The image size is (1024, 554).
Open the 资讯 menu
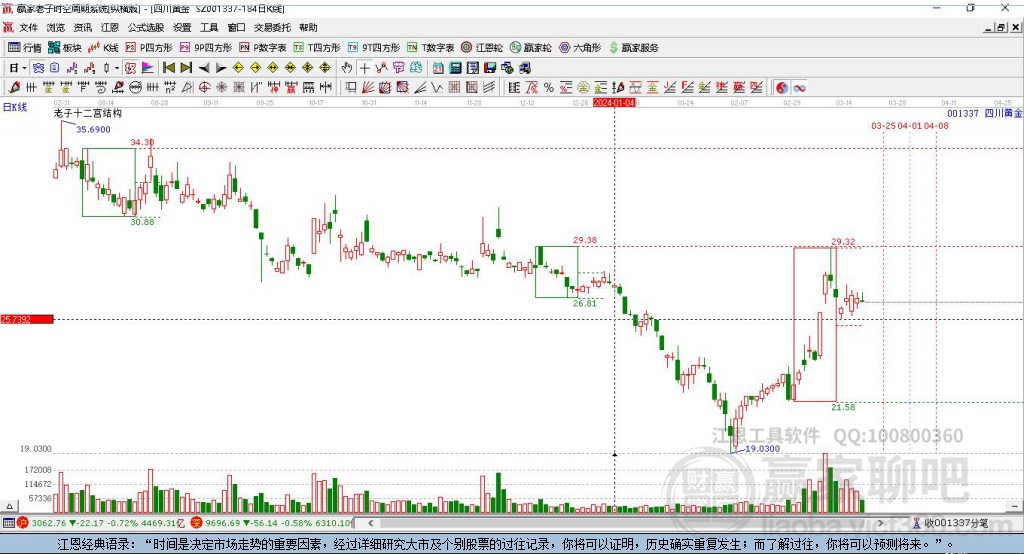click(83, 27)
